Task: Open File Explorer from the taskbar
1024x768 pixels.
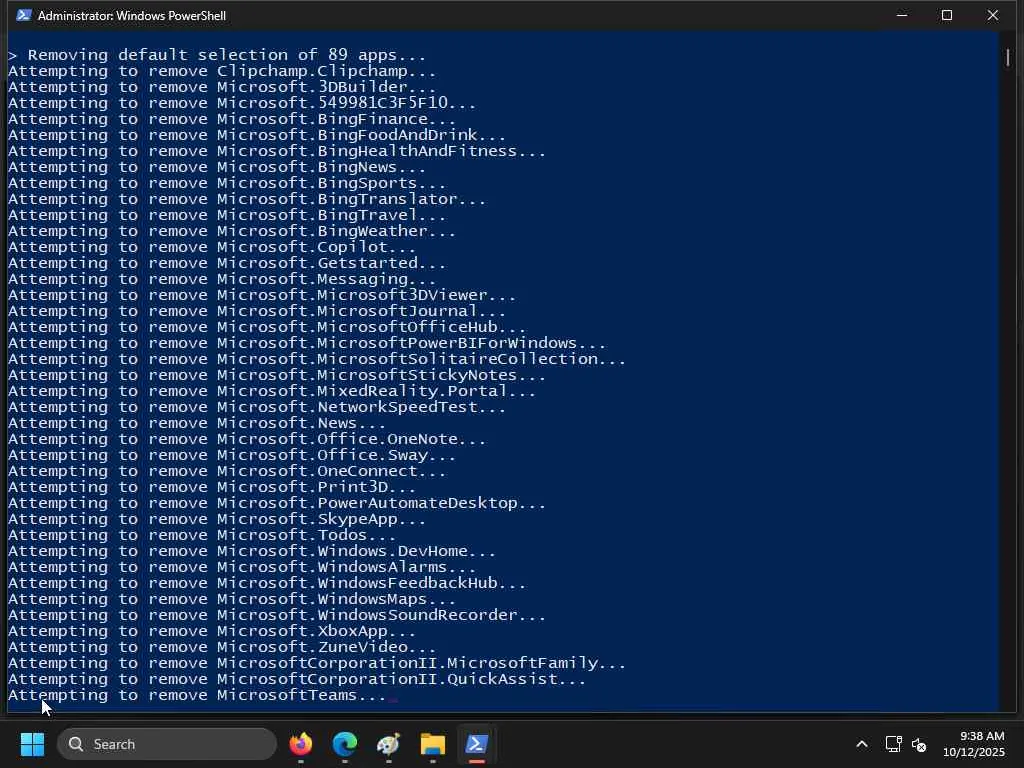Action: [x=432, y=744]
